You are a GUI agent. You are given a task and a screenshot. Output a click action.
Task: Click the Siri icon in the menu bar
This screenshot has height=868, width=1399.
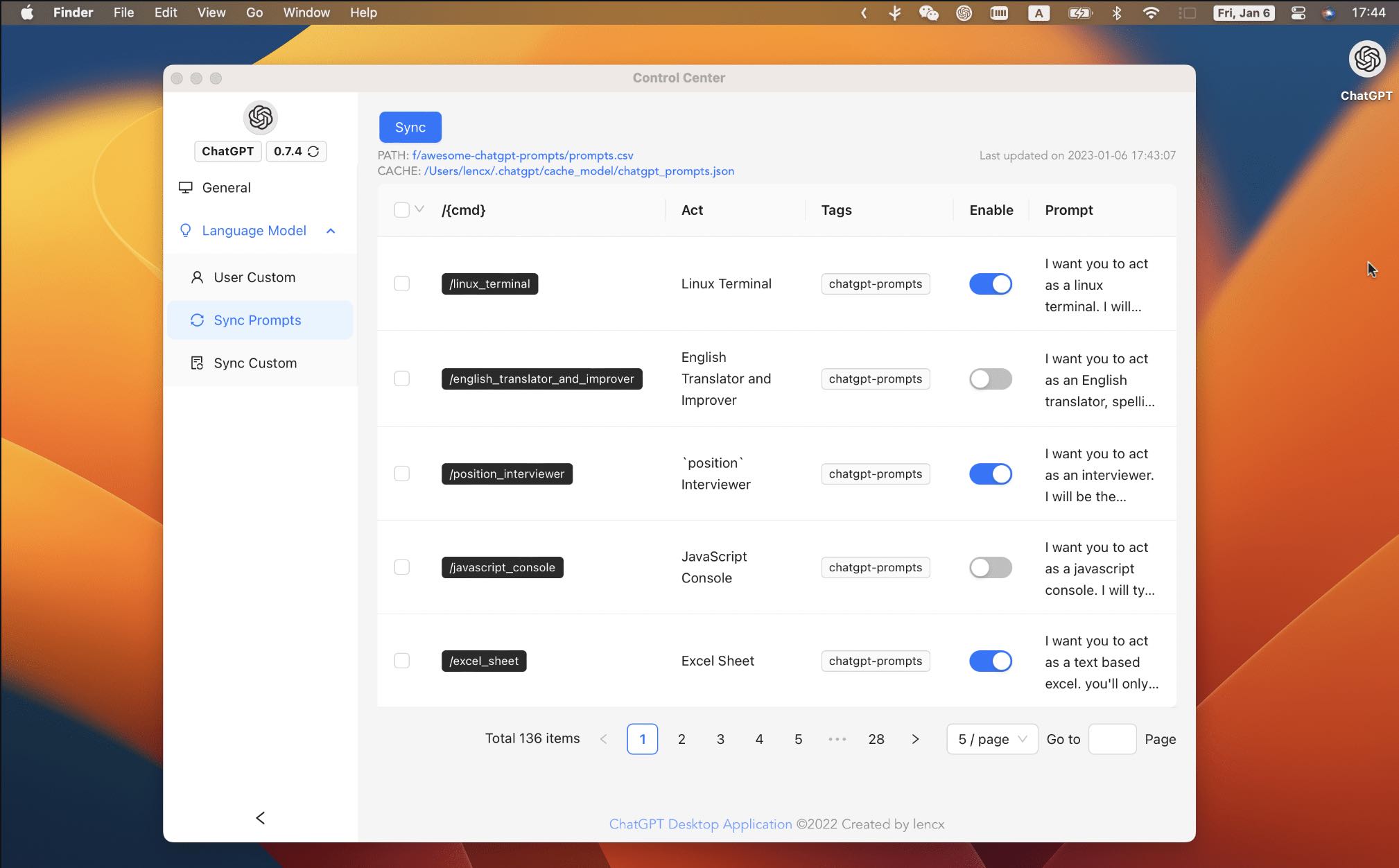coord(1328,12)
